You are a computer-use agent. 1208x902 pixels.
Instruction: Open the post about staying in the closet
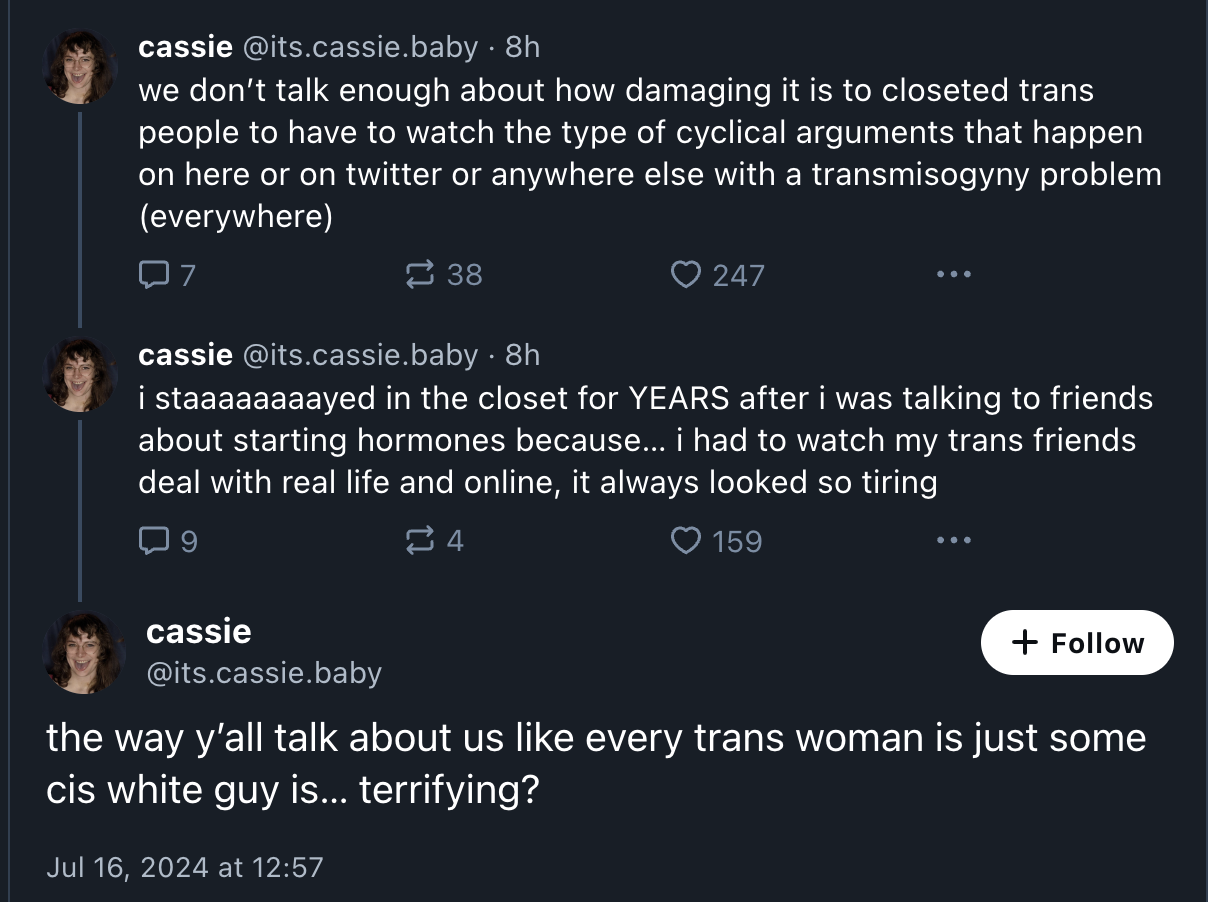645,440
